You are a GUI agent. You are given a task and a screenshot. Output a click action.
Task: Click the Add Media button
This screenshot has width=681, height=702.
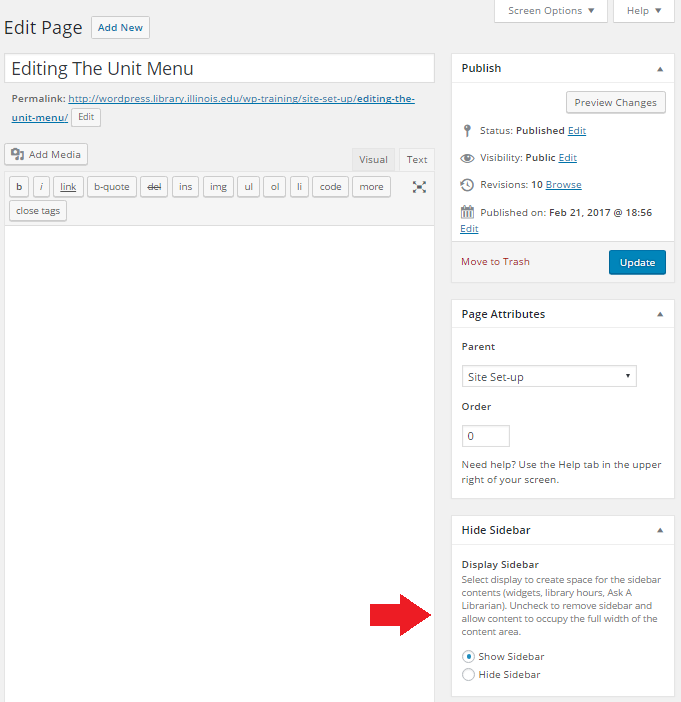click(46, 155)
